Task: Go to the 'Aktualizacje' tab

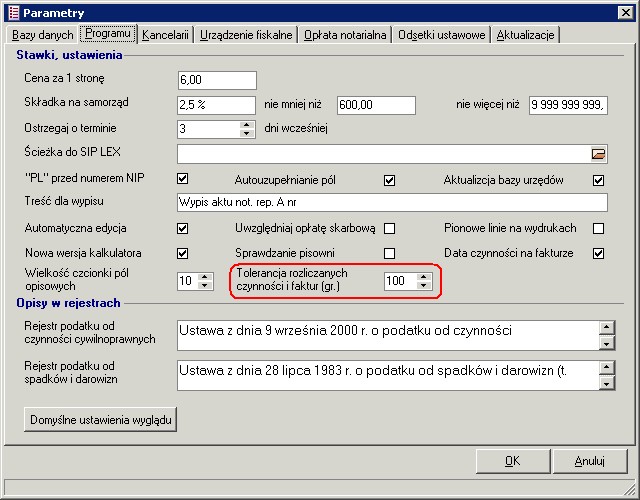Action: [x=526, y=35]
